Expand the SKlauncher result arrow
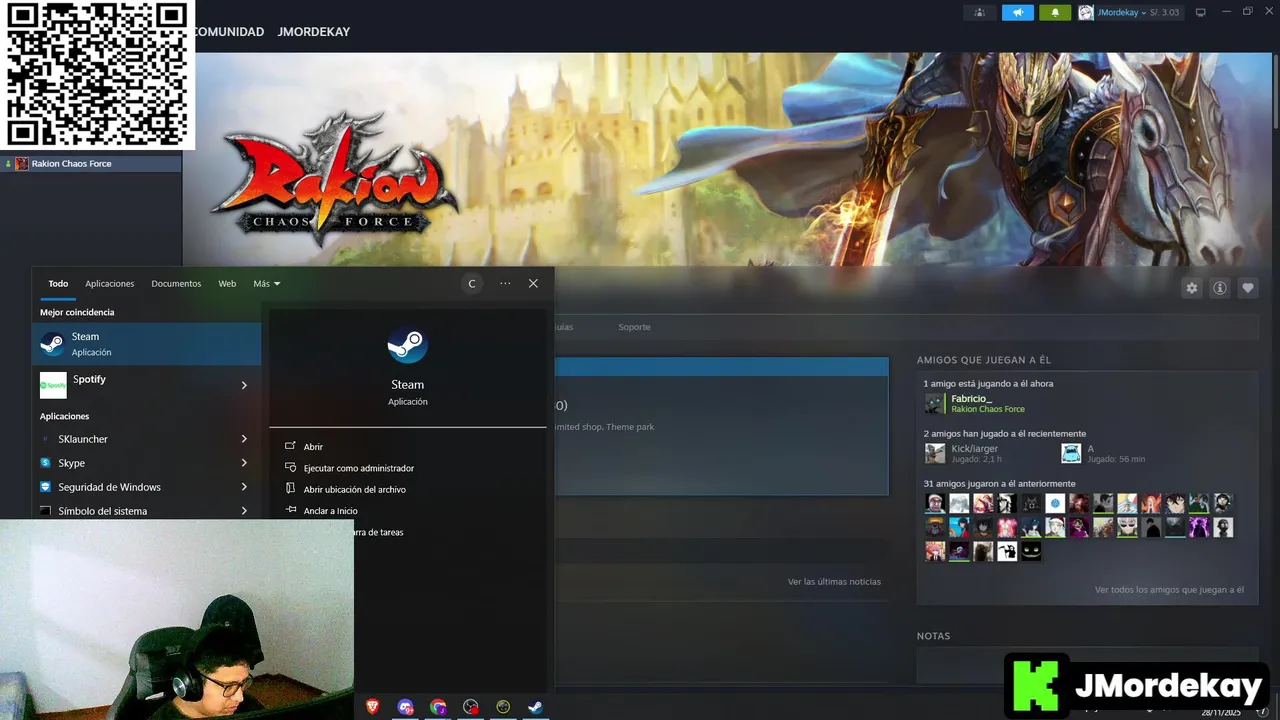Viewport: 1280px width, 720px height. [244, 439]
